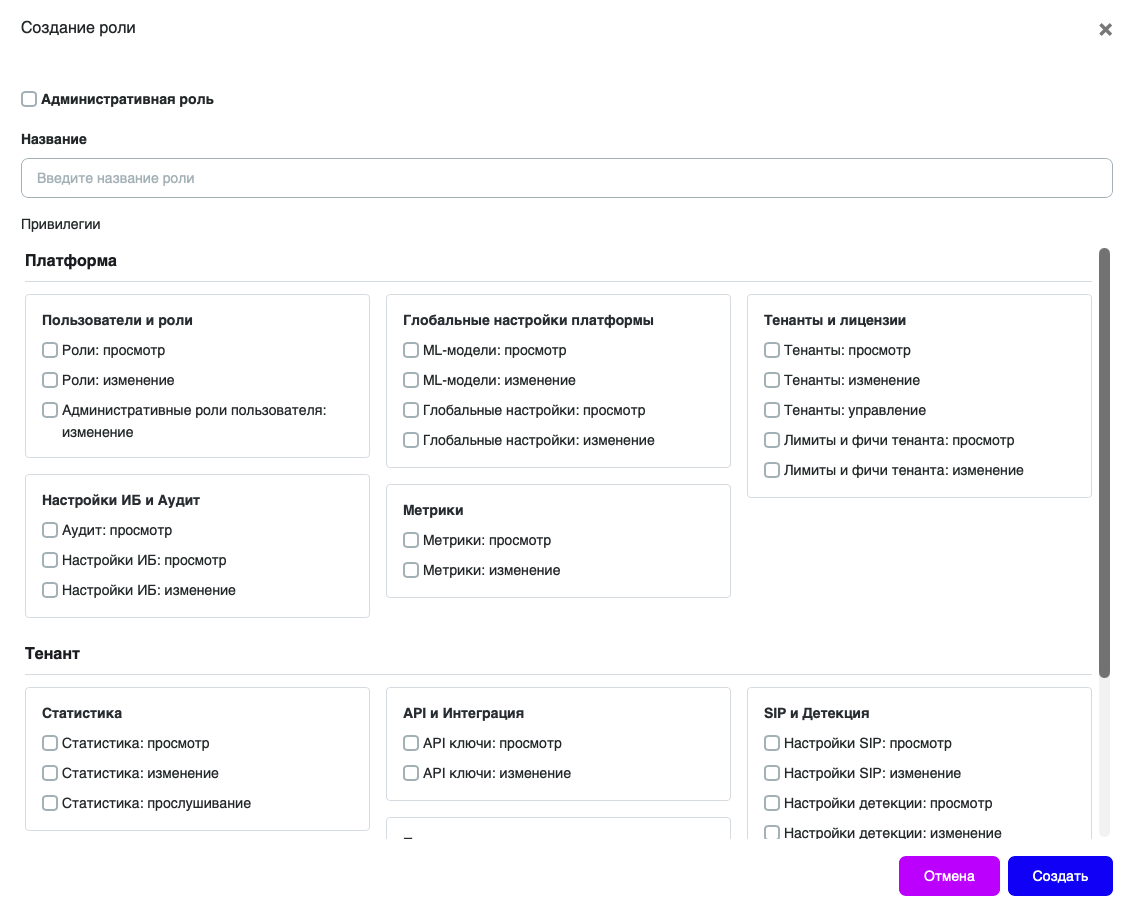Check Настройки детекции: просмотр
The height and width of the screenshot is (909, 1124).
(771, 803)
